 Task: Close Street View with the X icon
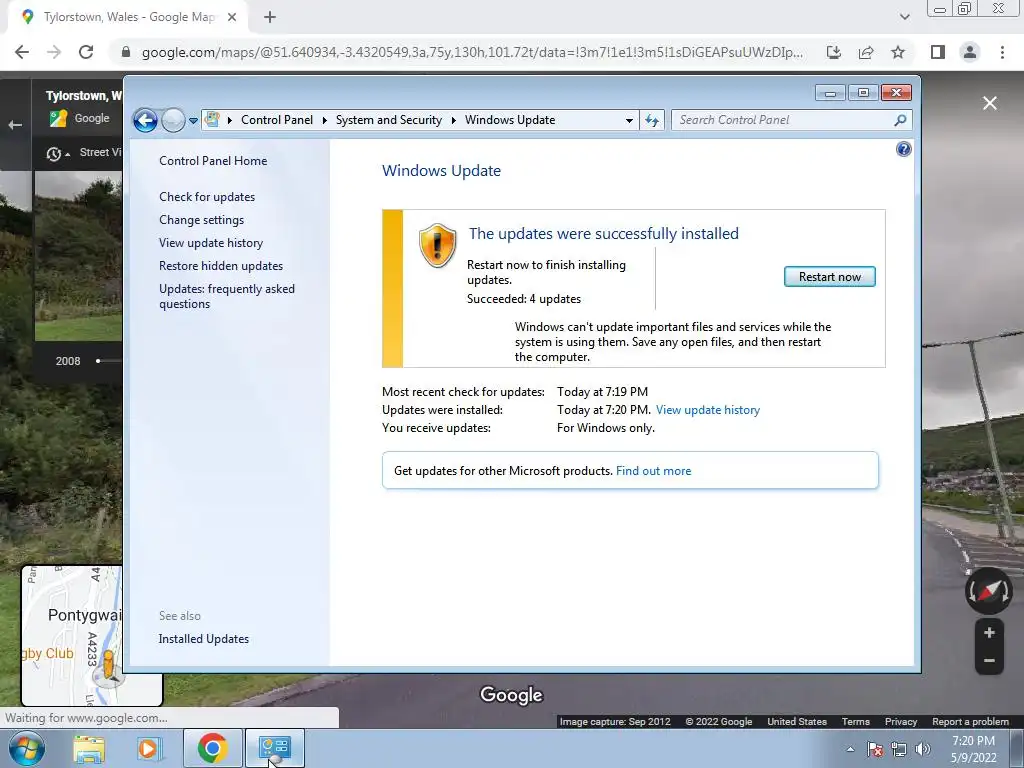pyautogui.click(x=990, y=103)
